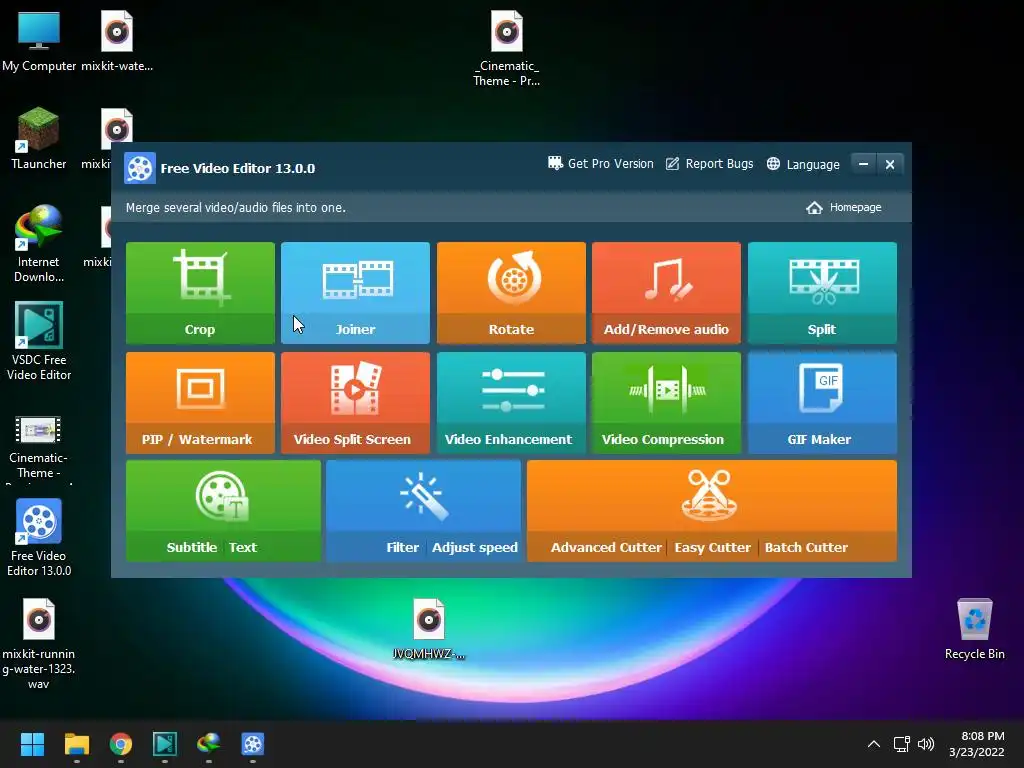Click the Free Video Editor logo icon

coord(140,168)
